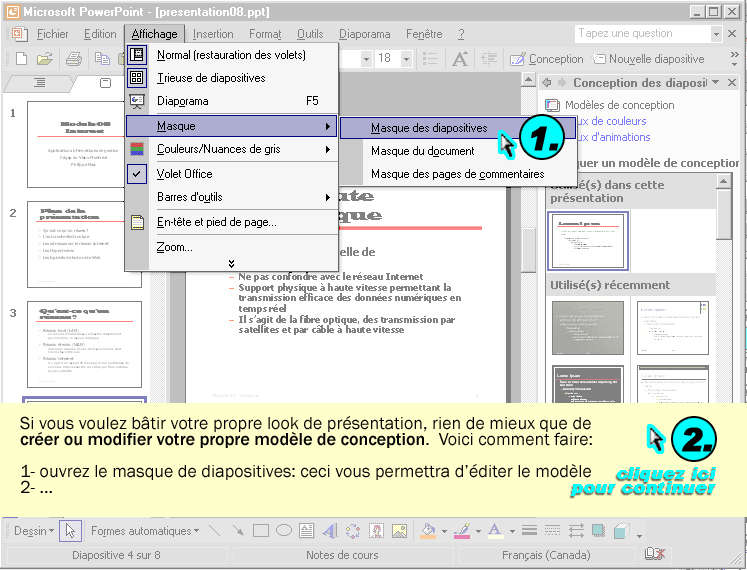Open the Fichier menu
This screenshot has height=570, width=747.
point(52,34)
